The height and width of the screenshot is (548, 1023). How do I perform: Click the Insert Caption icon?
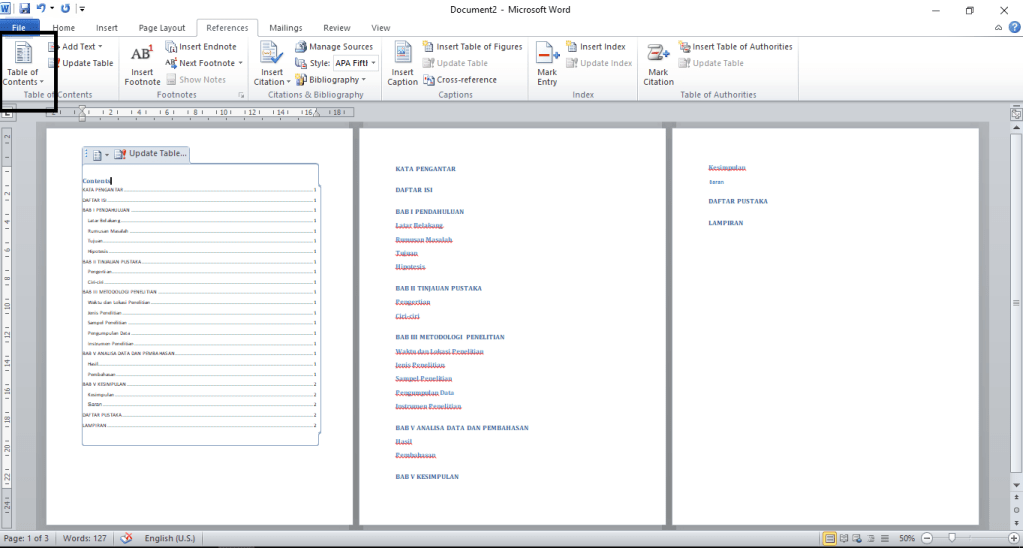pos(402,55)
